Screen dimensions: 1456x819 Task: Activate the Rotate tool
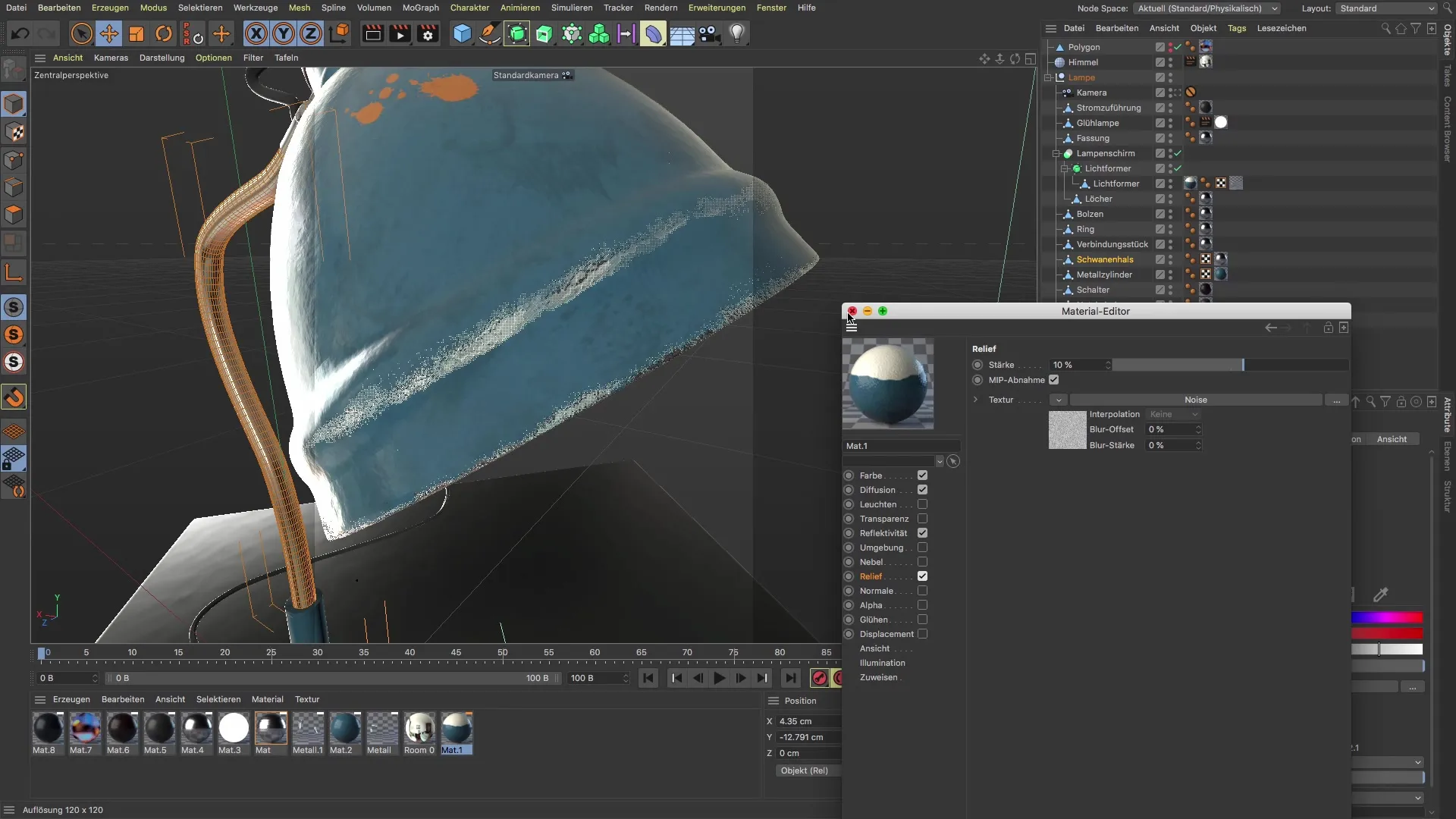(164, 34)
